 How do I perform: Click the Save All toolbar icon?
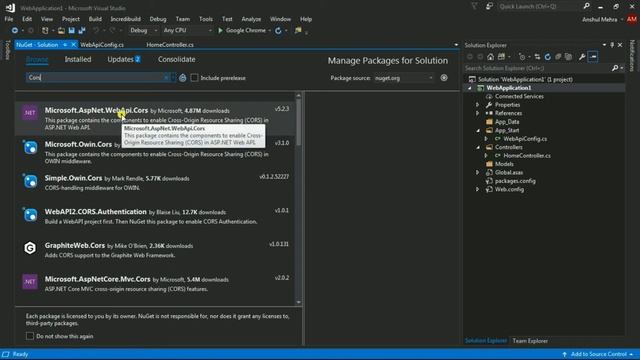82,31
